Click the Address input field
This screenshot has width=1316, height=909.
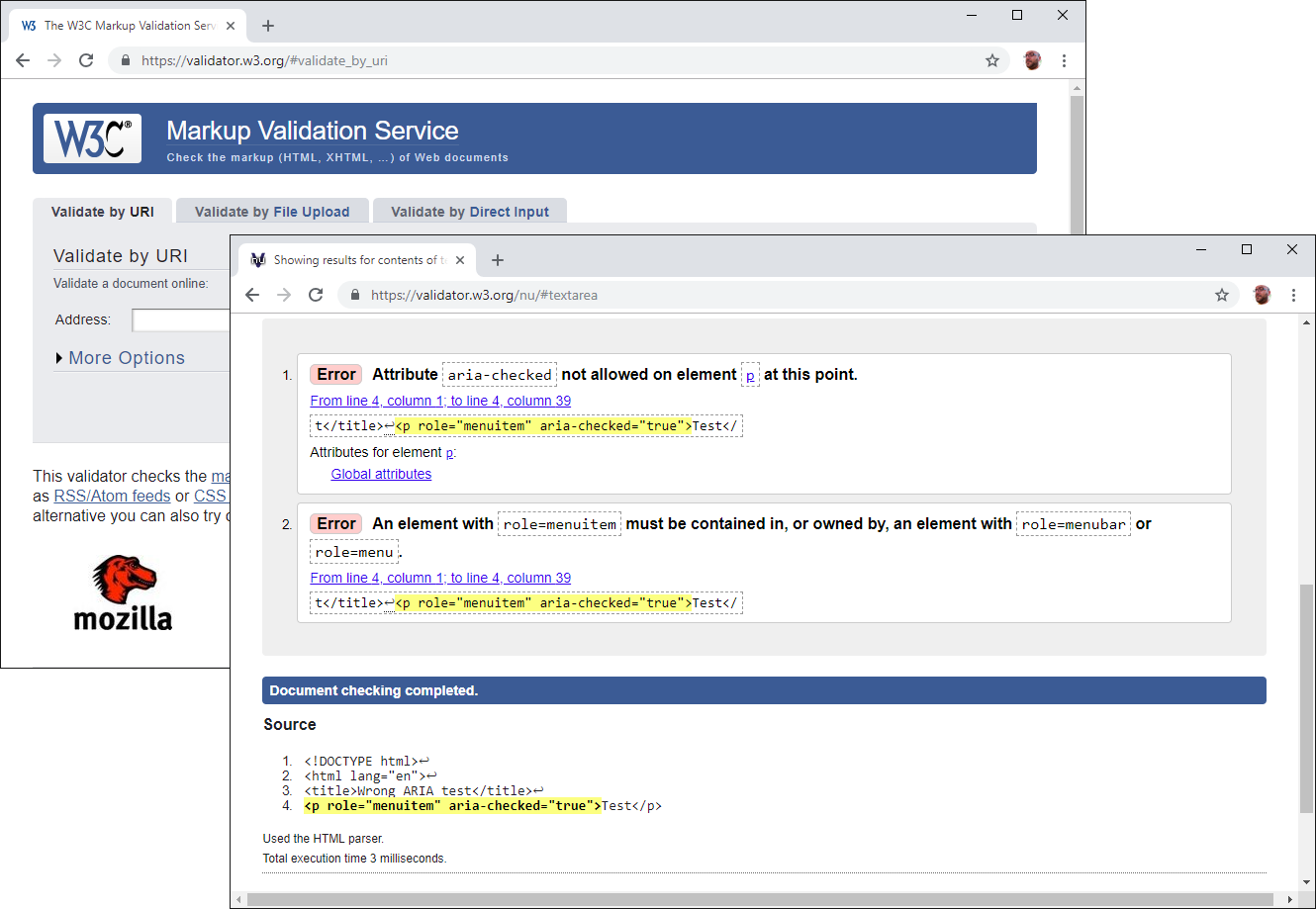181,319
